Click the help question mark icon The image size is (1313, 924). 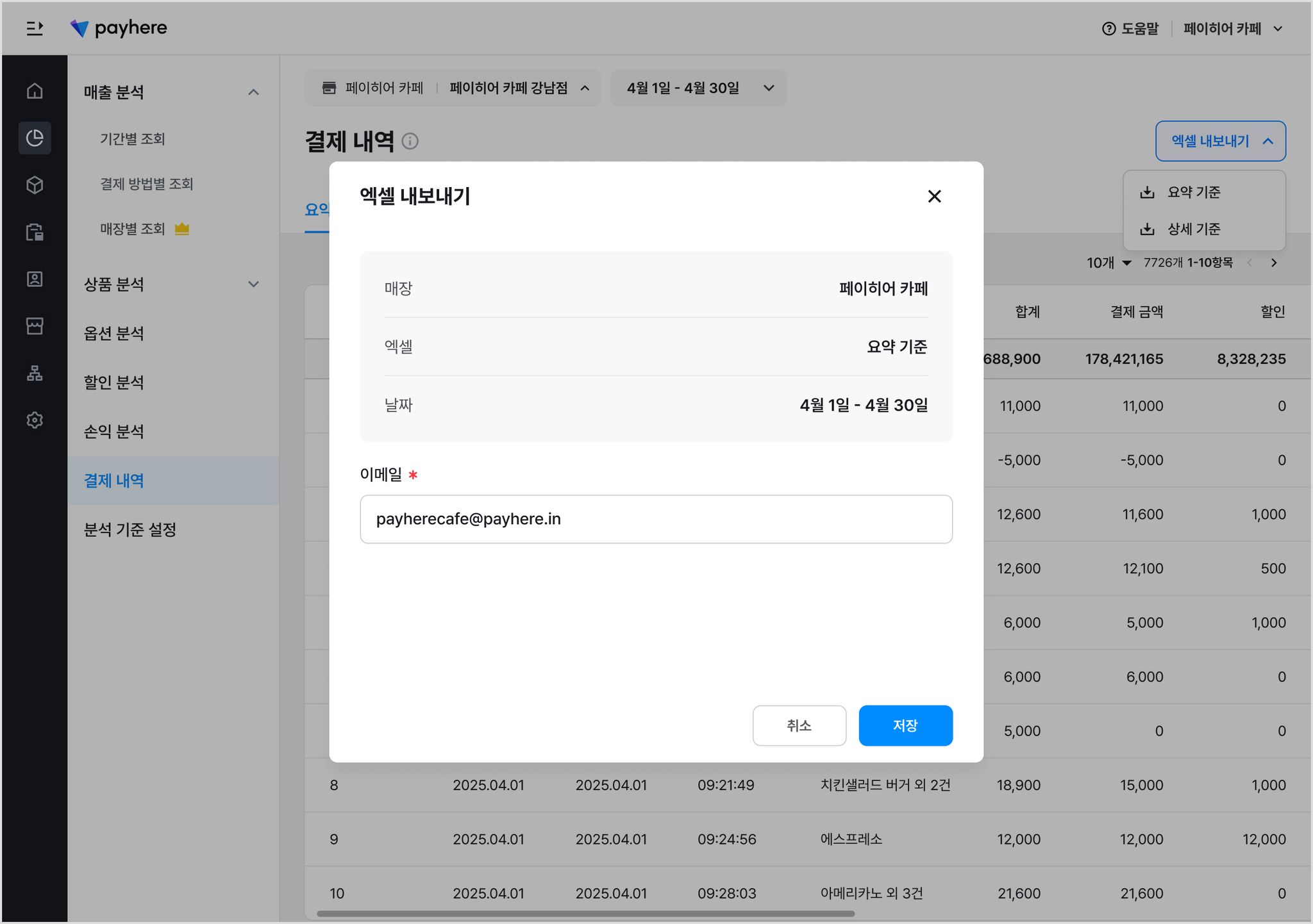click(x=1109, y=29)
